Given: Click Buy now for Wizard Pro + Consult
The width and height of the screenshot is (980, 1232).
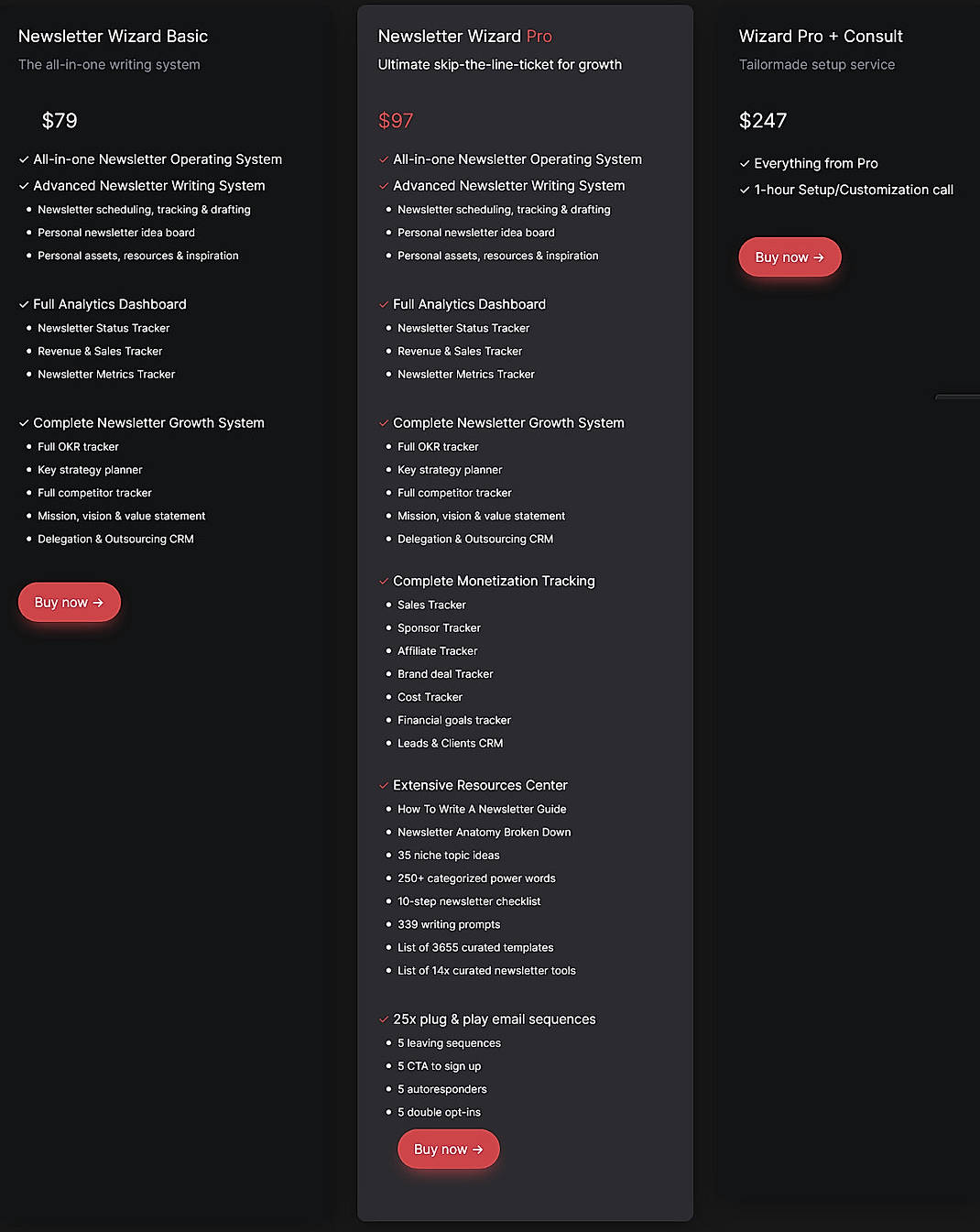Looking at the screenshot, I should tap(789, 257).
